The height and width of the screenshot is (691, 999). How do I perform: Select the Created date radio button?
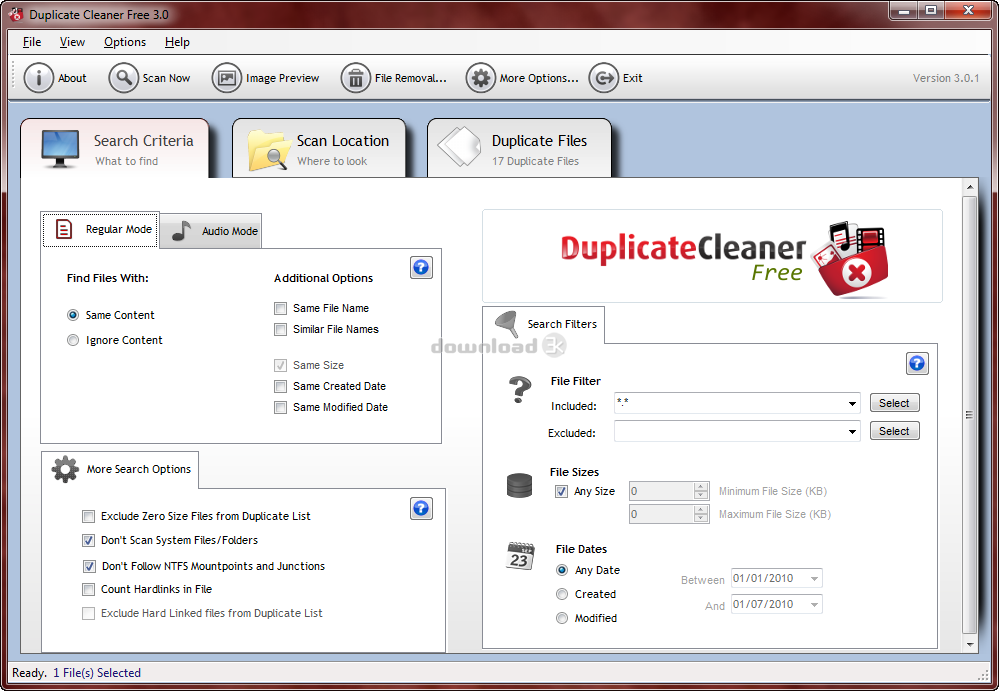point(562,594)
